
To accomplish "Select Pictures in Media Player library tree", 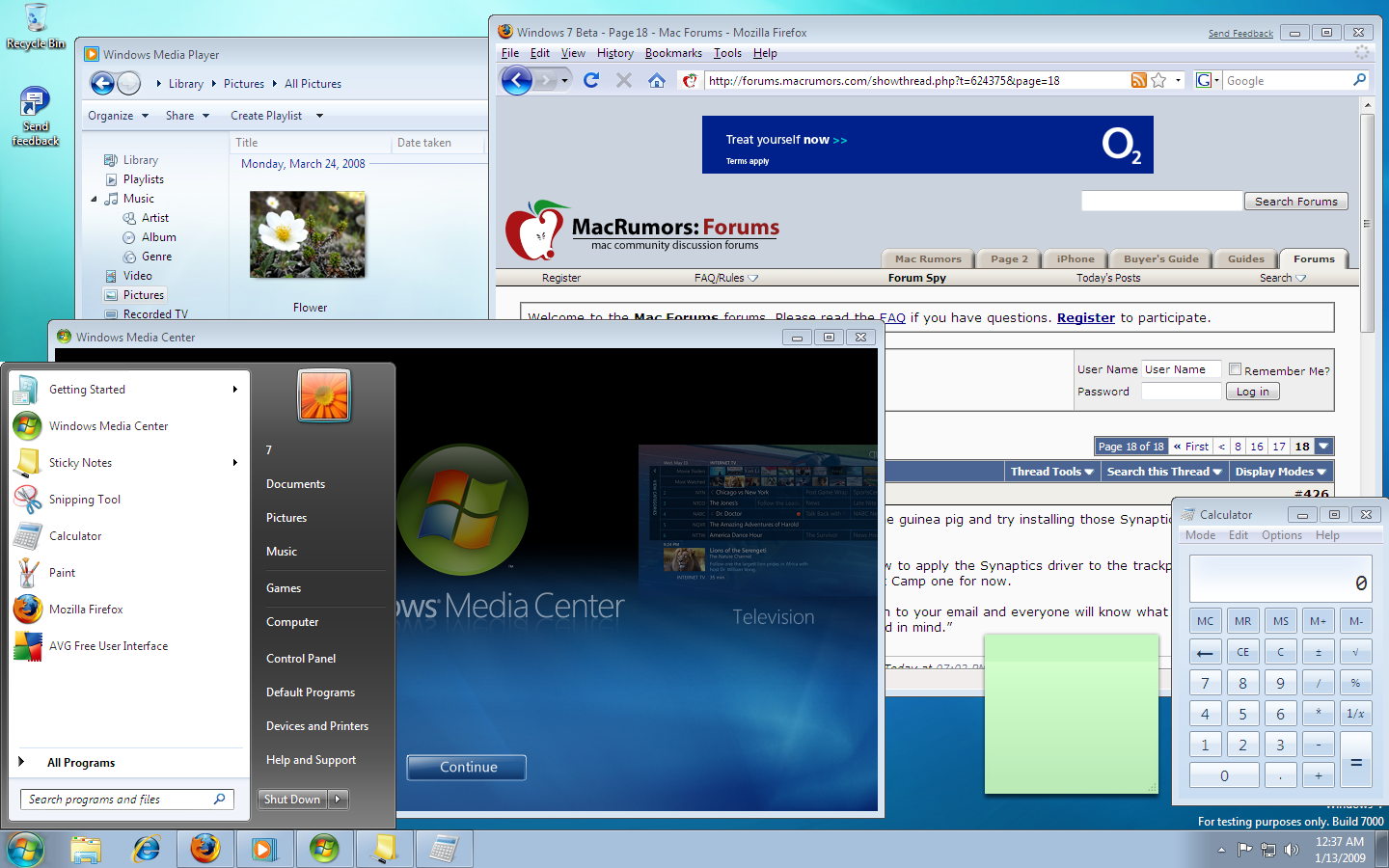I will click(x=144, y=295).
